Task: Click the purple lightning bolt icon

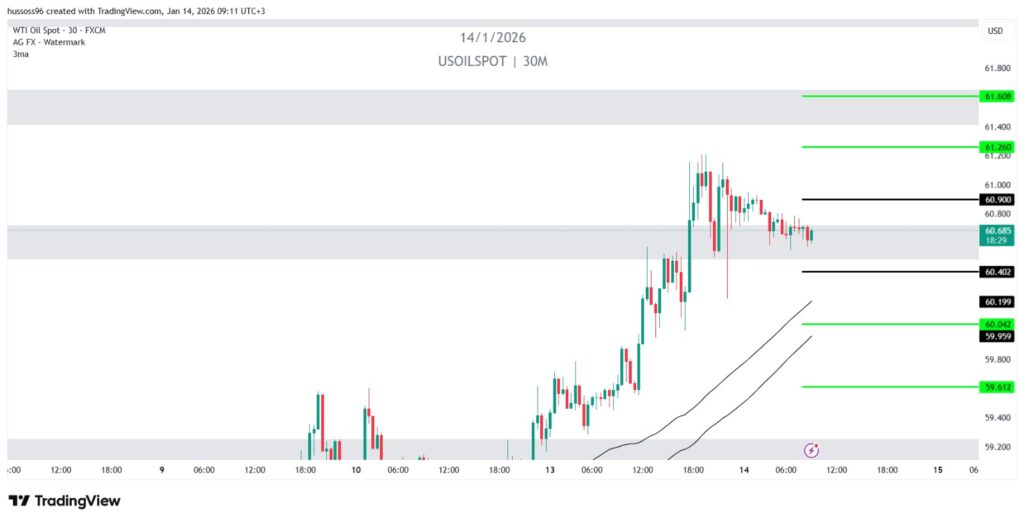Action: (x=812, y=450)
